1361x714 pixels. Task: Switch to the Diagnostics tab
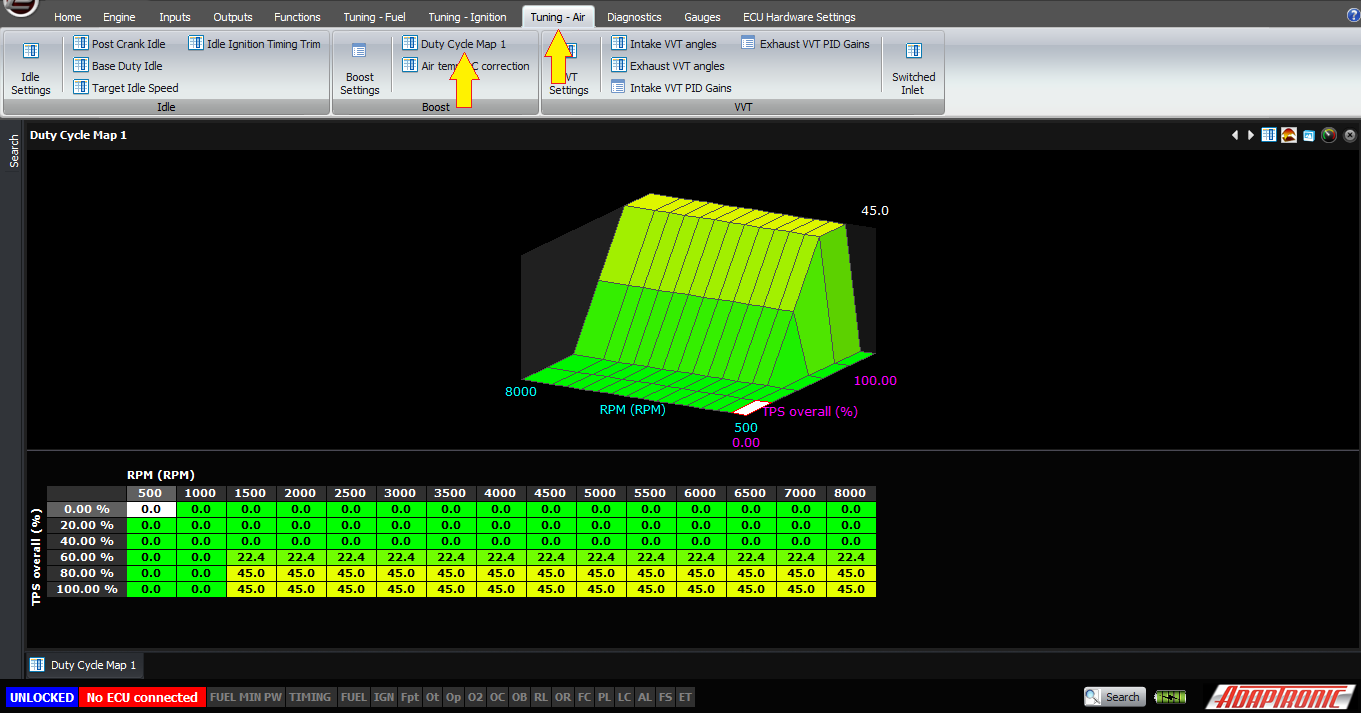tap(634, 17)
